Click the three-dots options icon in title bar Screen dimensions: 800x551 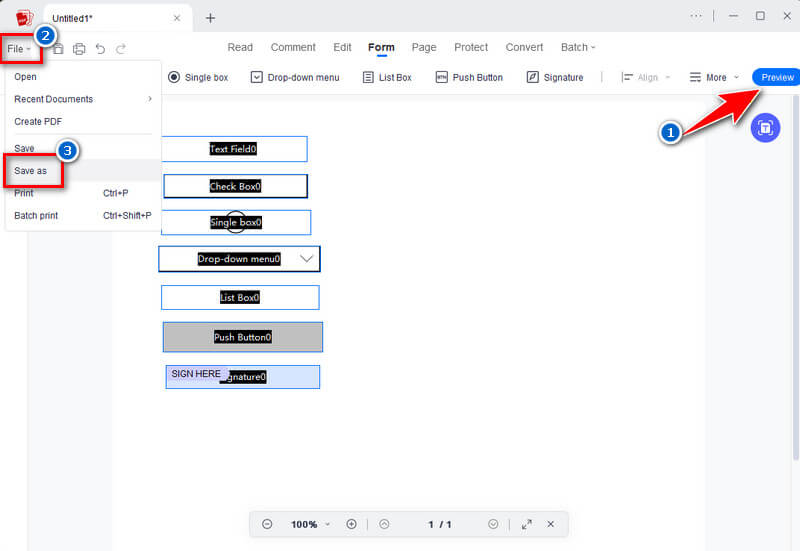[696, 16]
